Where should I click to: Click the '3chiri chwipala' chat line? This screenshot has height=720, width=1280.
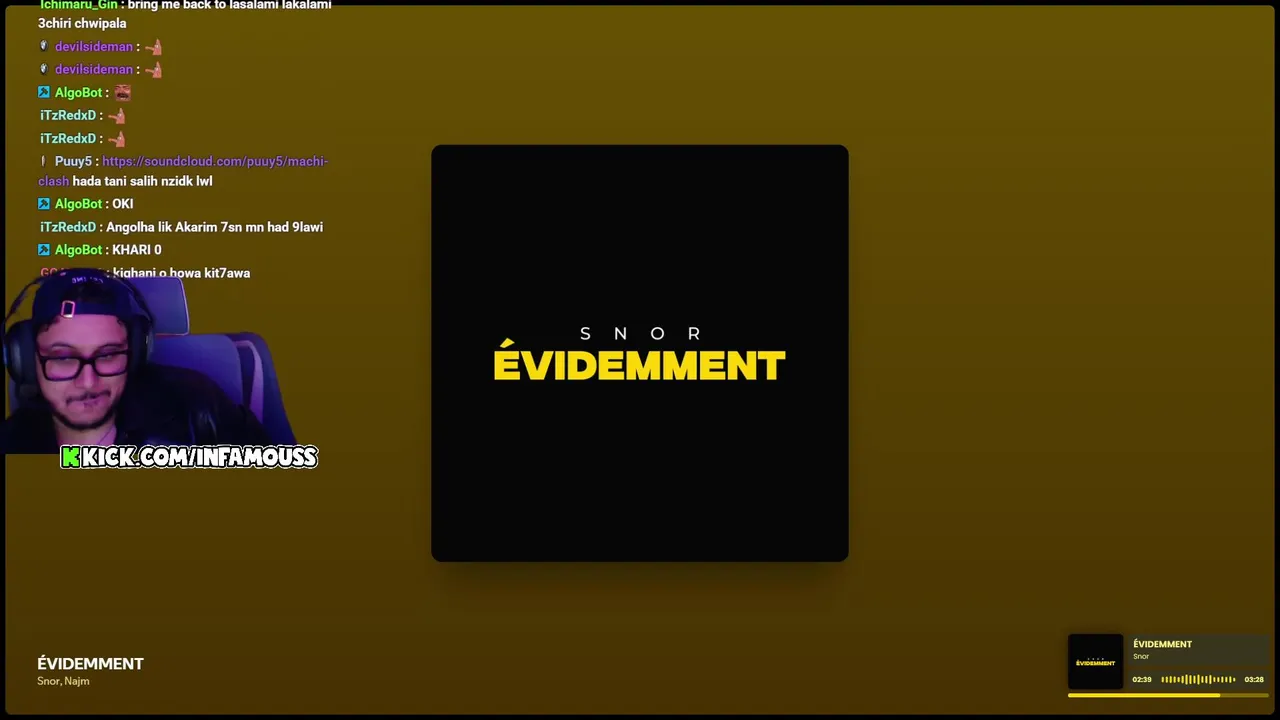click(x=82, y=24)
